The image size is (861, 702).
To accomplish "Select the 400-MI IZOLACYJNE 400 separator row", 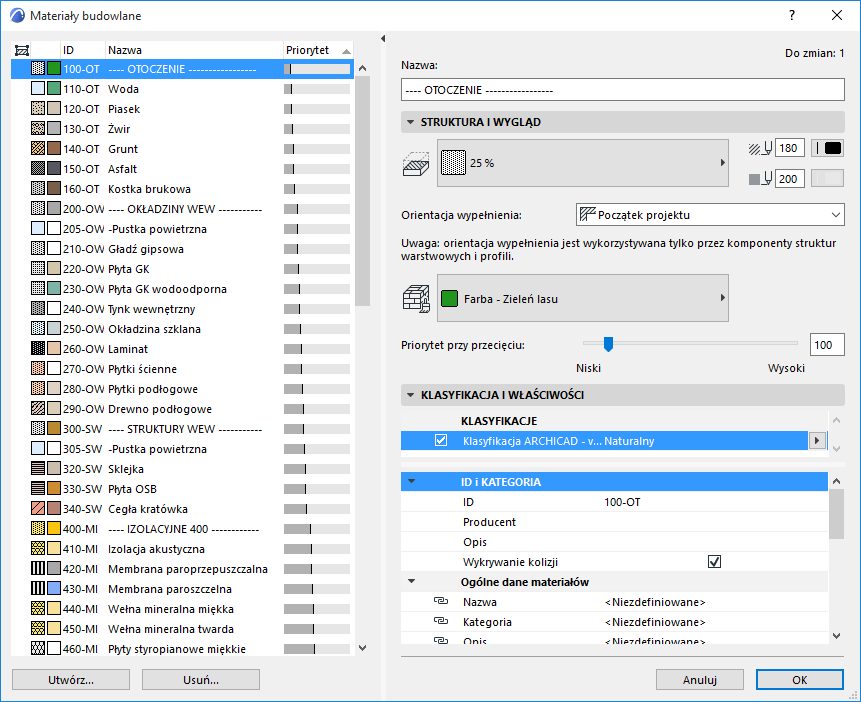I will tap(182, 529).
